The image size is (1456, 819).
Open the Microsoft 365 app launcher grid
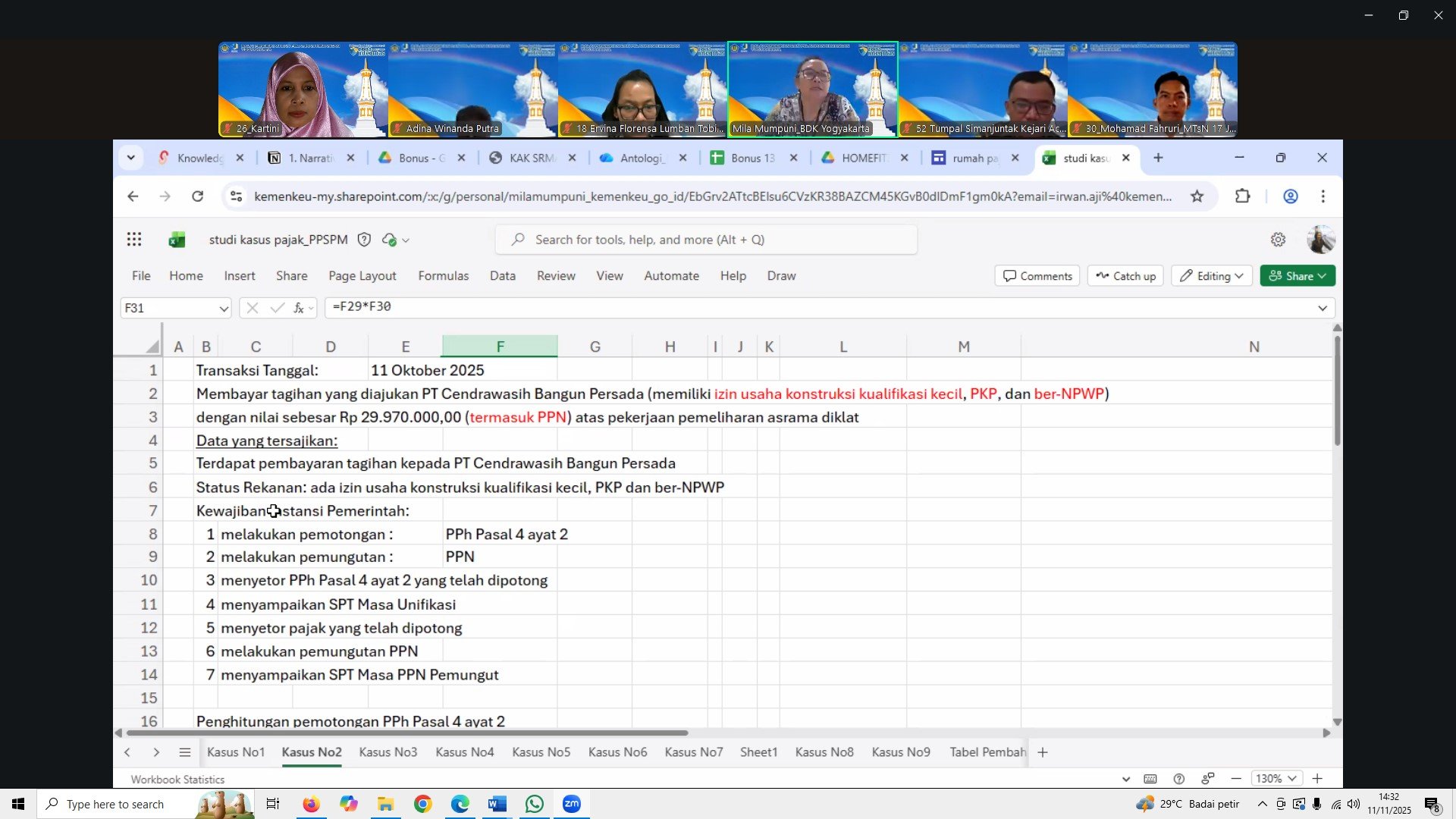(x=134, y=240)
